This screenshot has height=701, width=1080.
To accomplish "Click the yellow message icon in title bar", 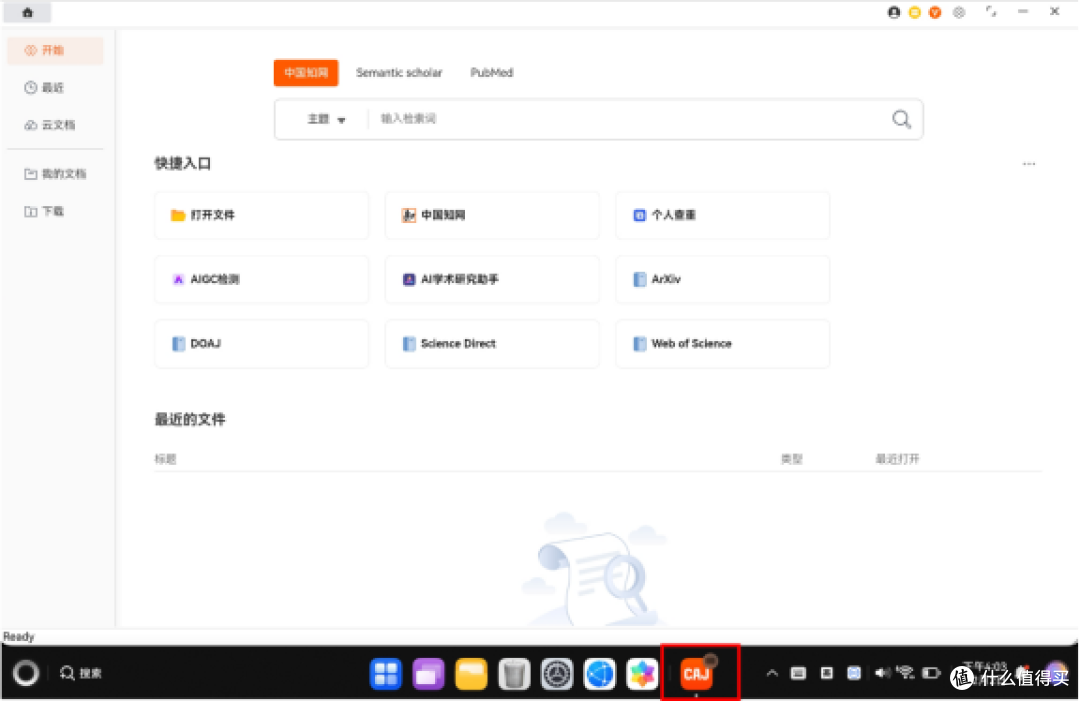I will tap(914, 12).
